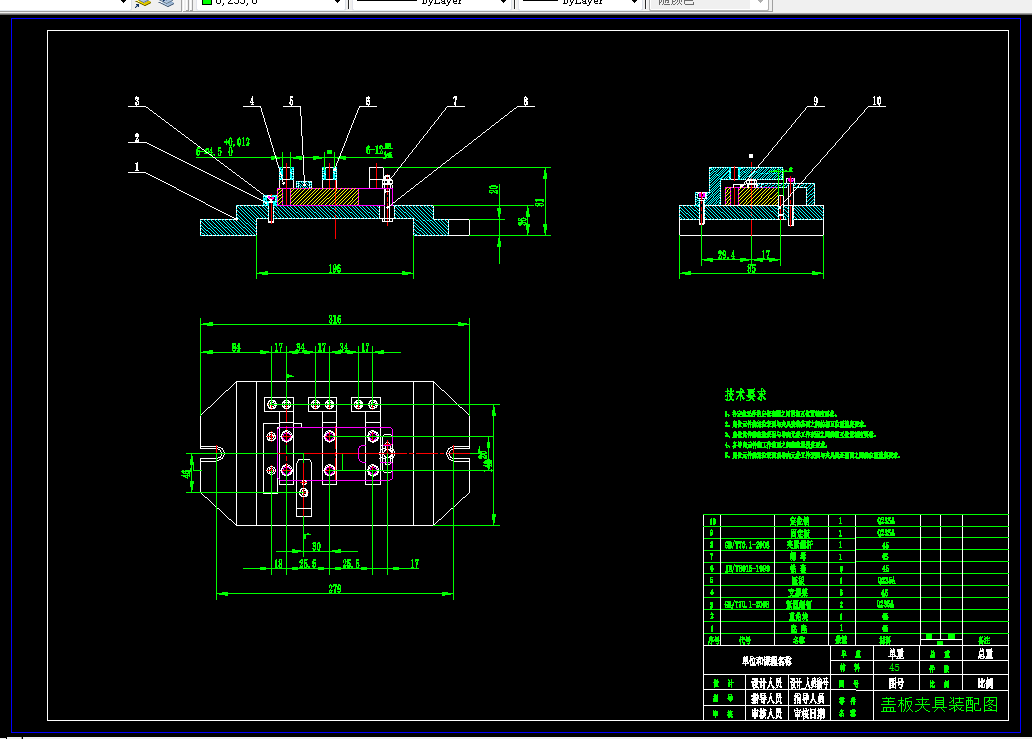This screenshot has width=1032, height=739.
Task: Select the 29.4 dimension text
Action: [726, 255]
